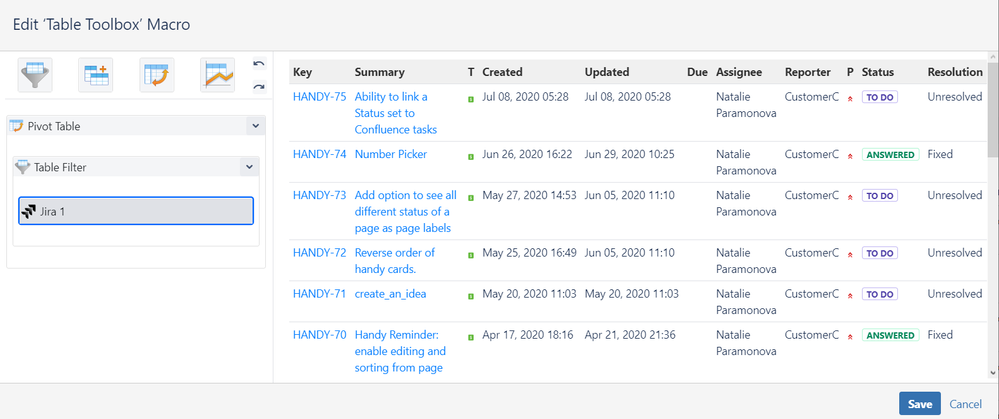
Task: Click 'Jun 26, 2020 16:22' created date
Action: tap(528, 154)
